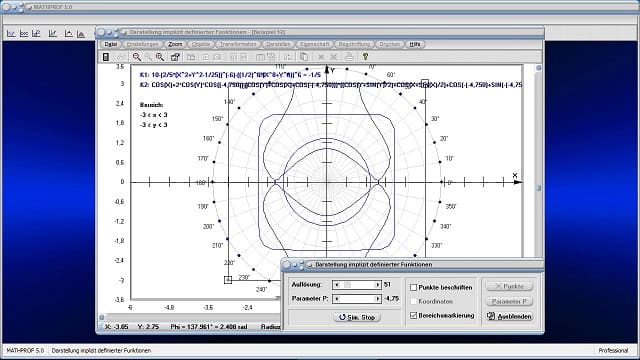This screenshot has width=640, height=360.
Task: Click the sixth graph icon in MATHPROF main toolbar
Action: 81,33
